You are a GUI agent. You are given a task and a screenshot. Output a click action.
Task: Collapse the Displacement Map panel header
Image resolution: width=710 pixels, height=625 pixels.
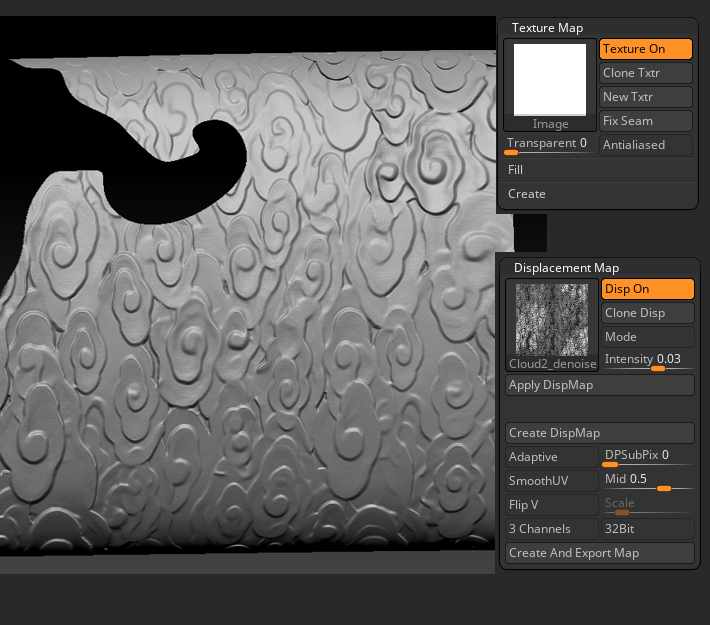coord(566,268)
